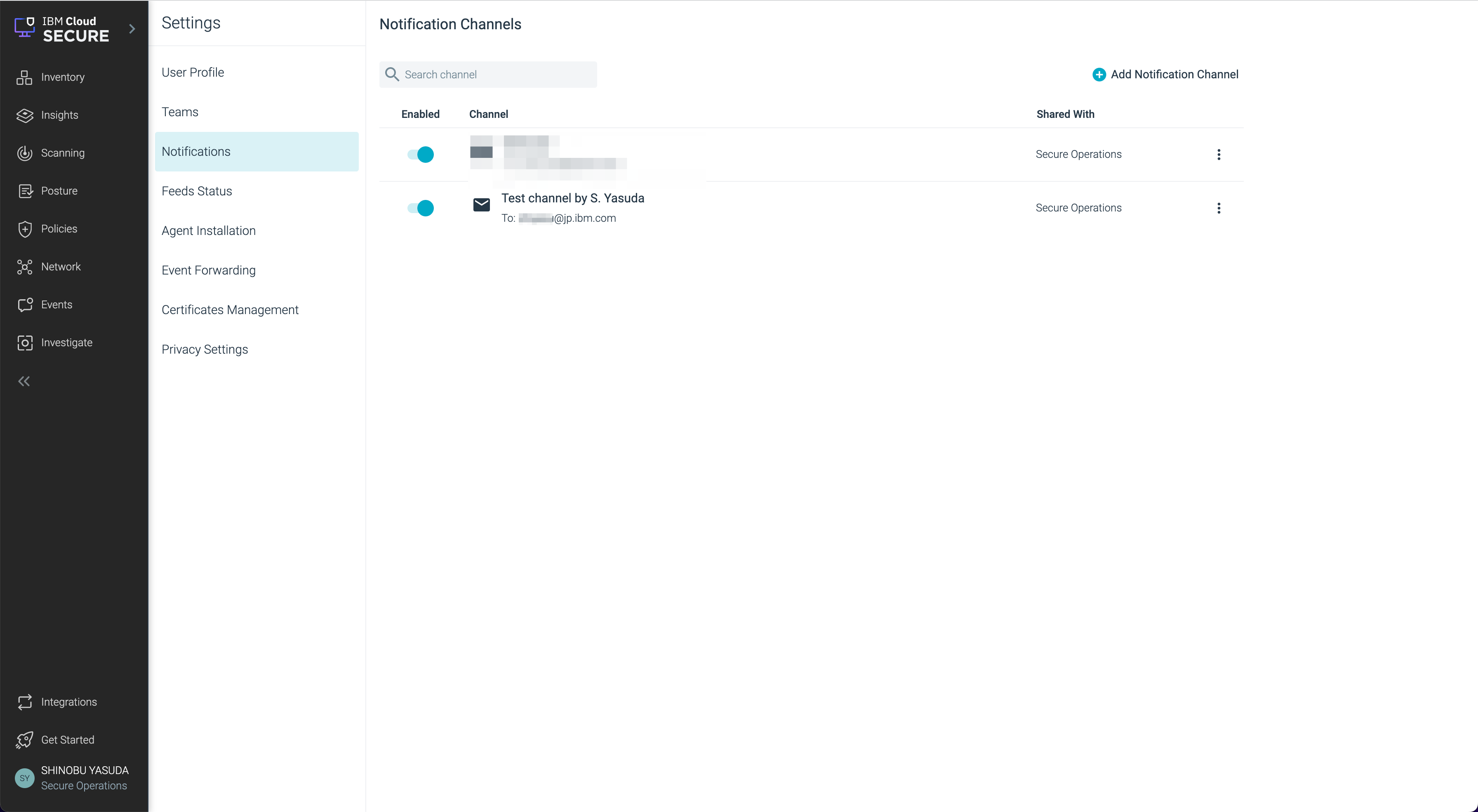Click the Integrations icon
The height and width of the screenshot is (812, 1478).
24,702
